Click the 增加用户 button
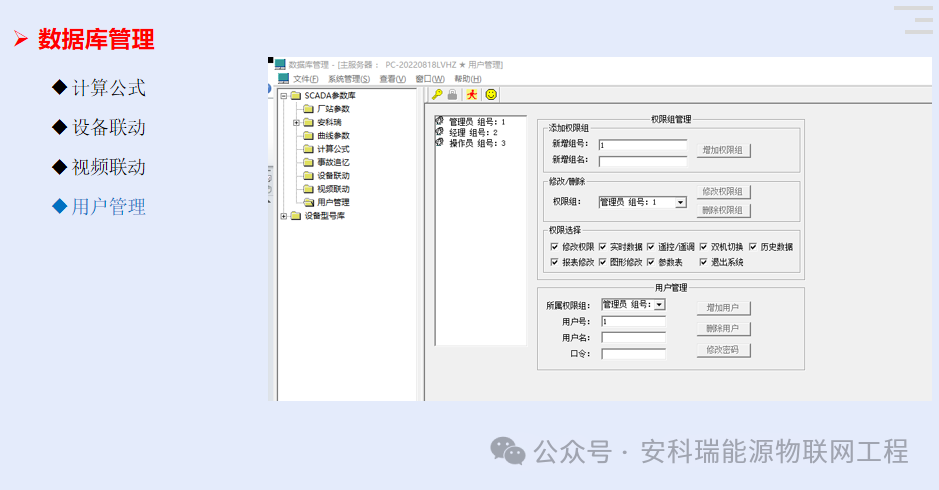This screenshot has height=490, width=939. 723,308
